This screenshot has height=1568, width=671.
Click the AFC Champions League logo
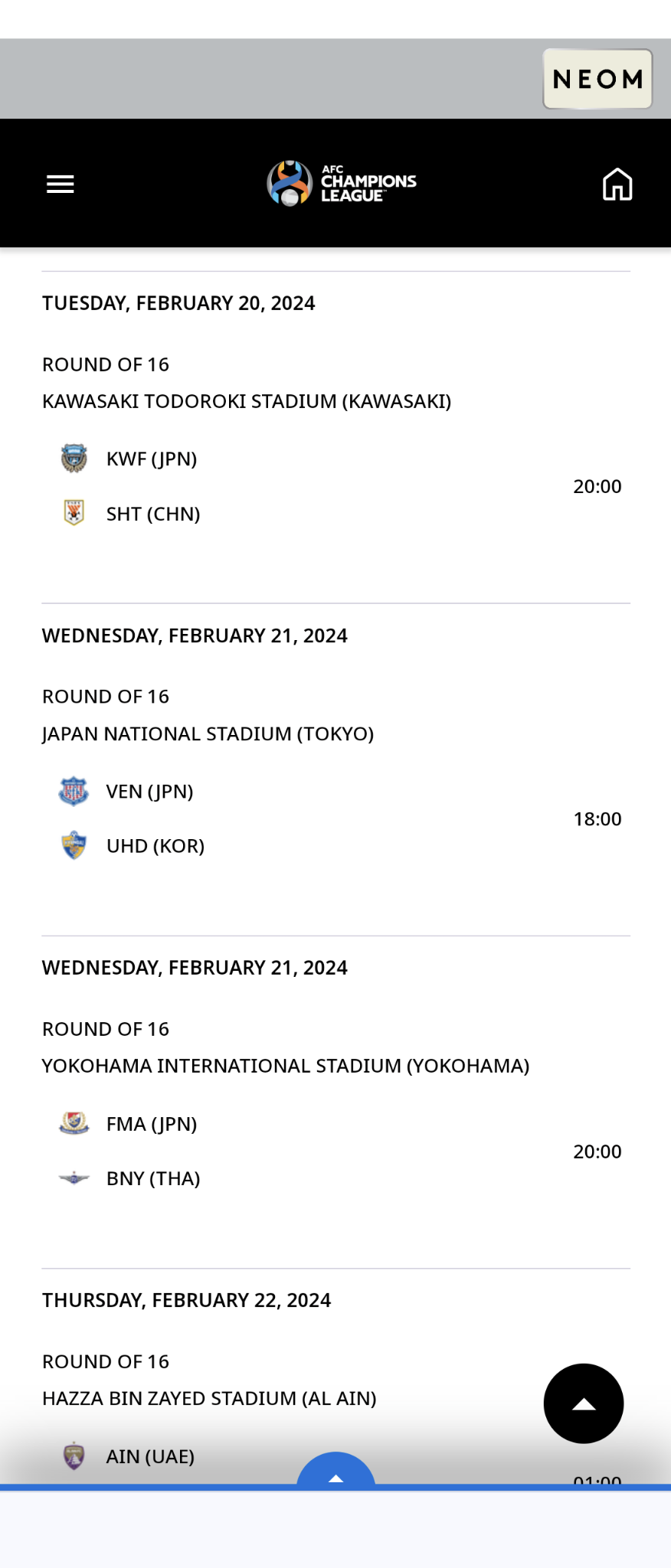click(342, 184)
